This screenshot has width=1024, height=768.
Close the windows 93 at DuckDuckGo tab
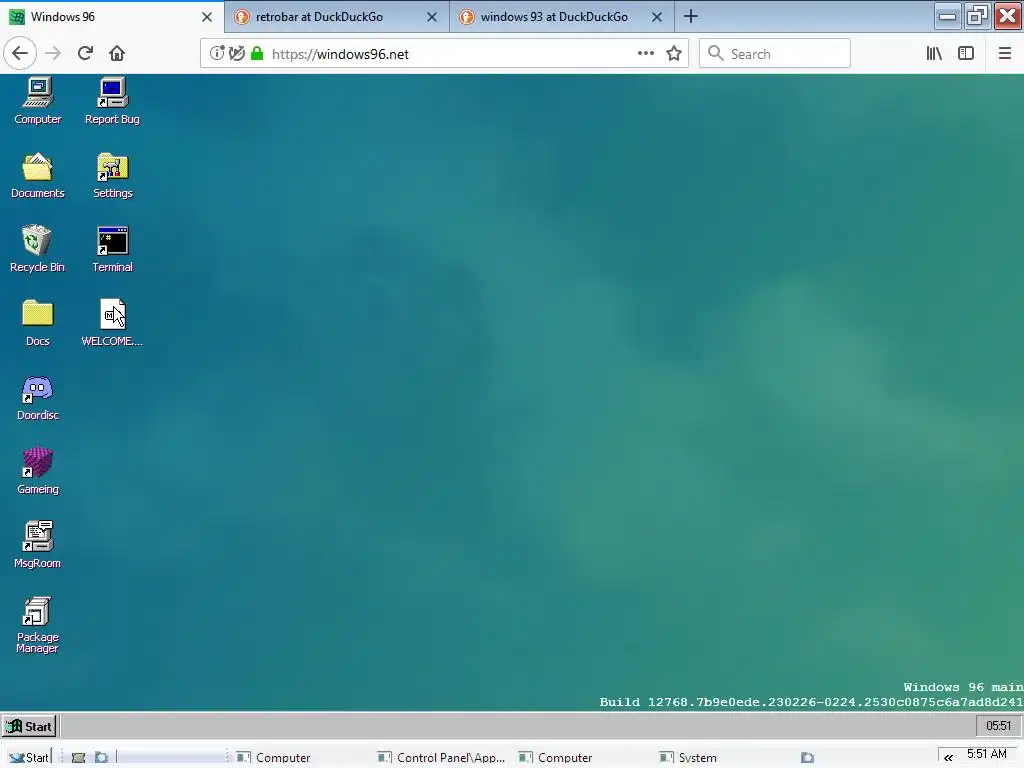click(x=657, y=17)
